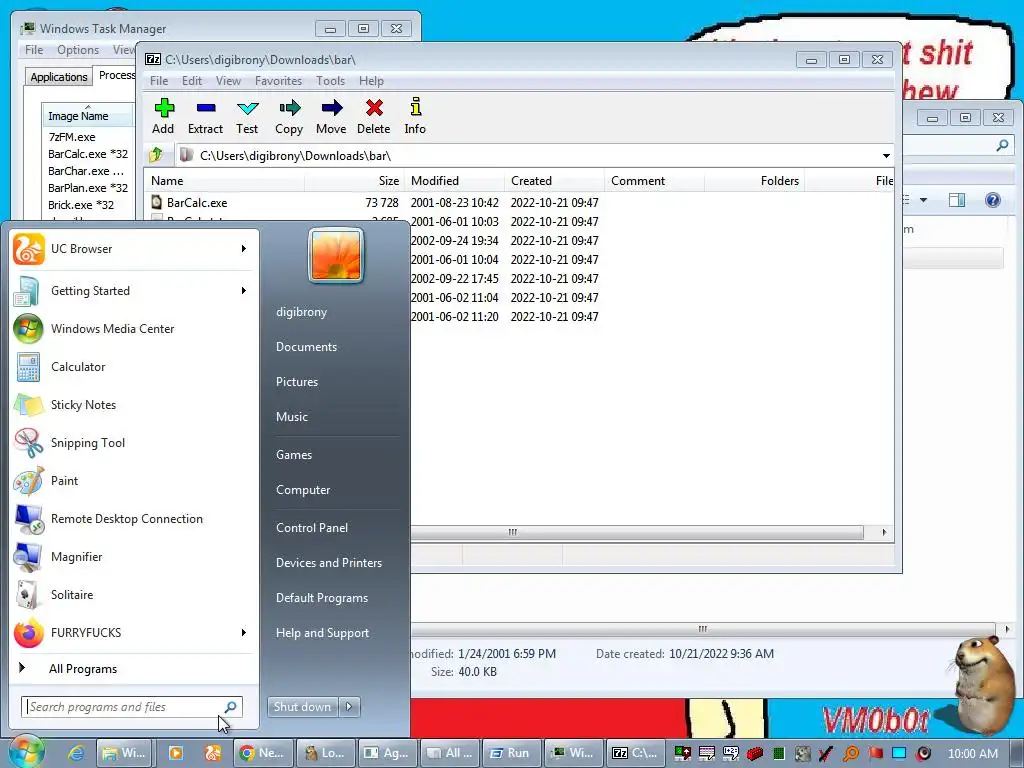
Task: Open Documents from the Start menu
Action: (x=306, y=347)
